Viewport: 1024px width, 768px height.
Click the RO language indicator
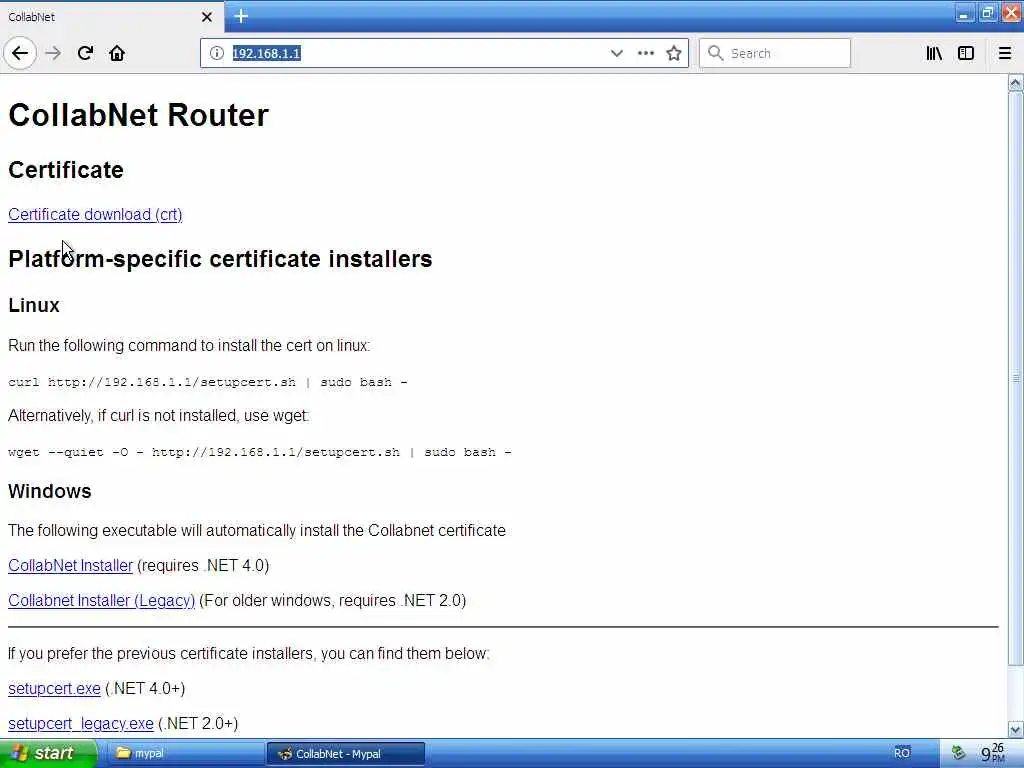point(902,753)
